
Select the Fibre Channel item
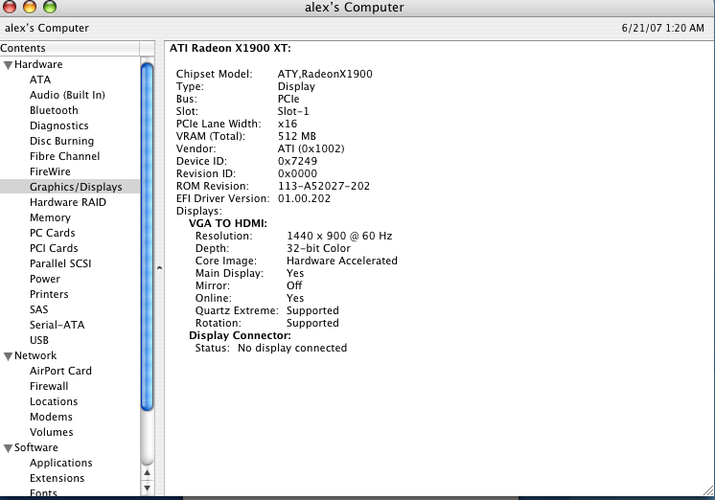65,156
